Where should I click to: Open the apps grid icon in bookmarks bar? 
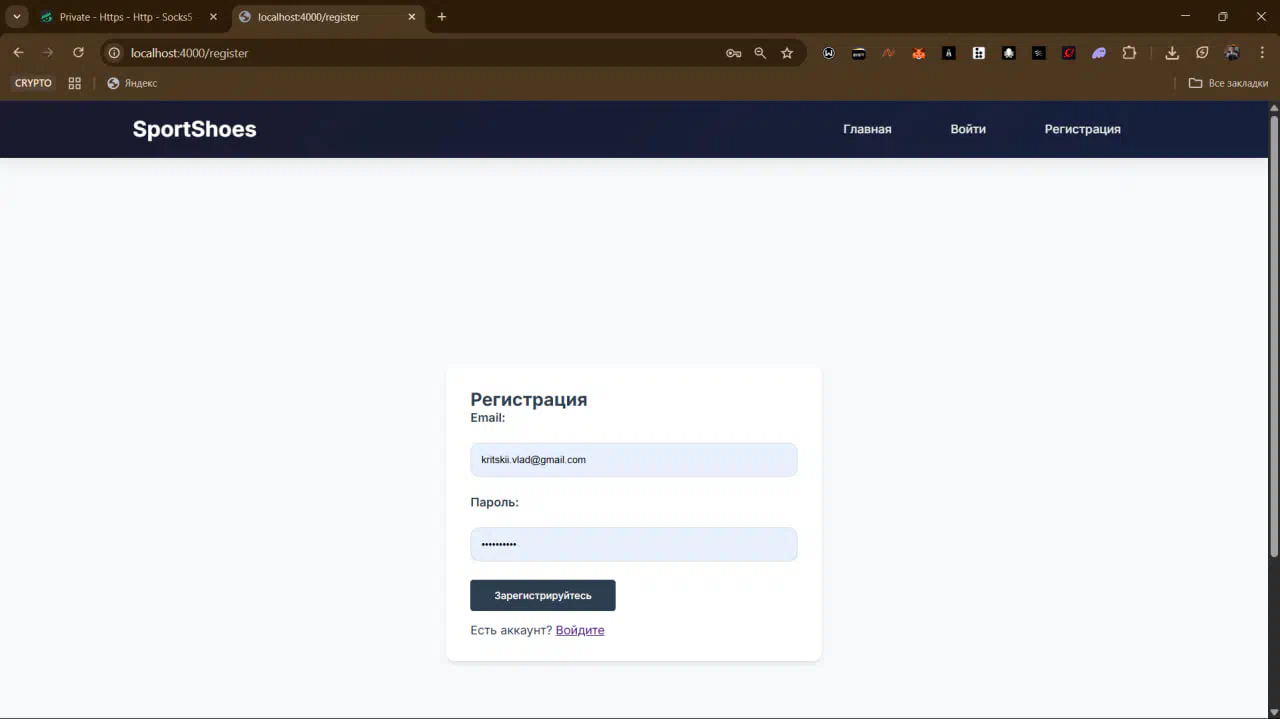[x=74, y=83]
